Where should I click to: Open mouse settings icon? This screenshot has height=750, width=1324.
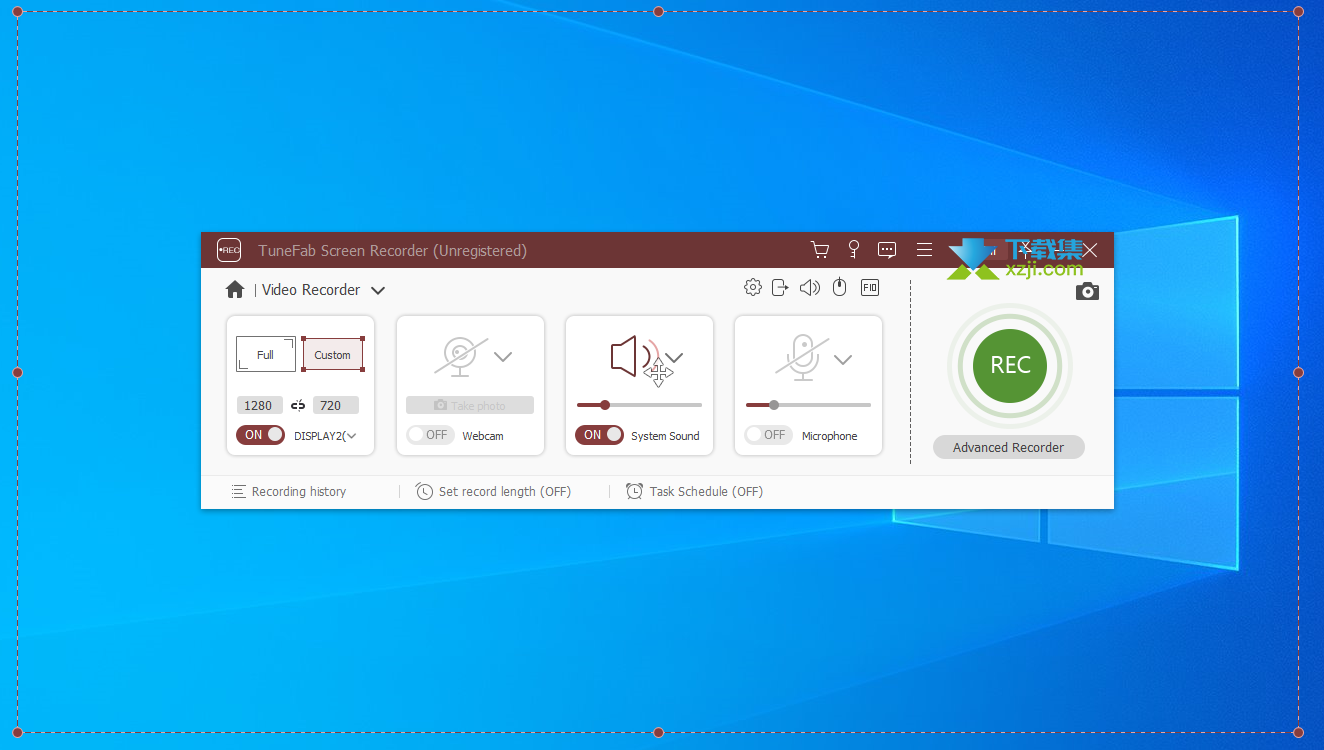tap(840, 288)
